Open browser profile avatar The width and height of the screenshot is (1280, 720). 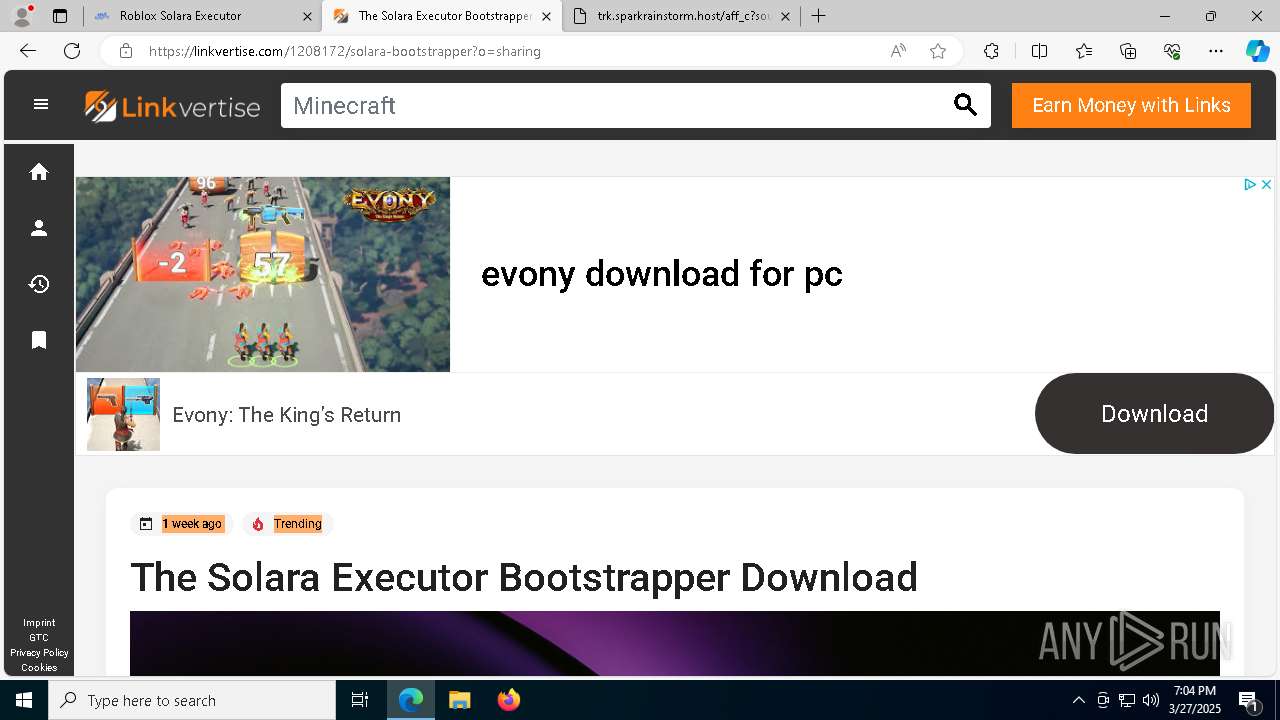(21, 16)
